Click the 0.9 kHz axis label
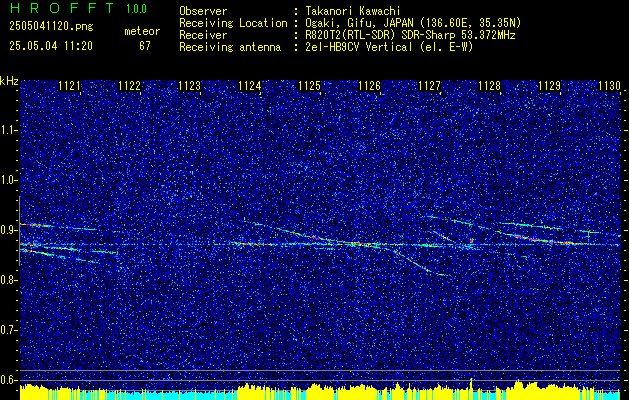The height and width of the screenshot is (400, 629). coord(9,230)
